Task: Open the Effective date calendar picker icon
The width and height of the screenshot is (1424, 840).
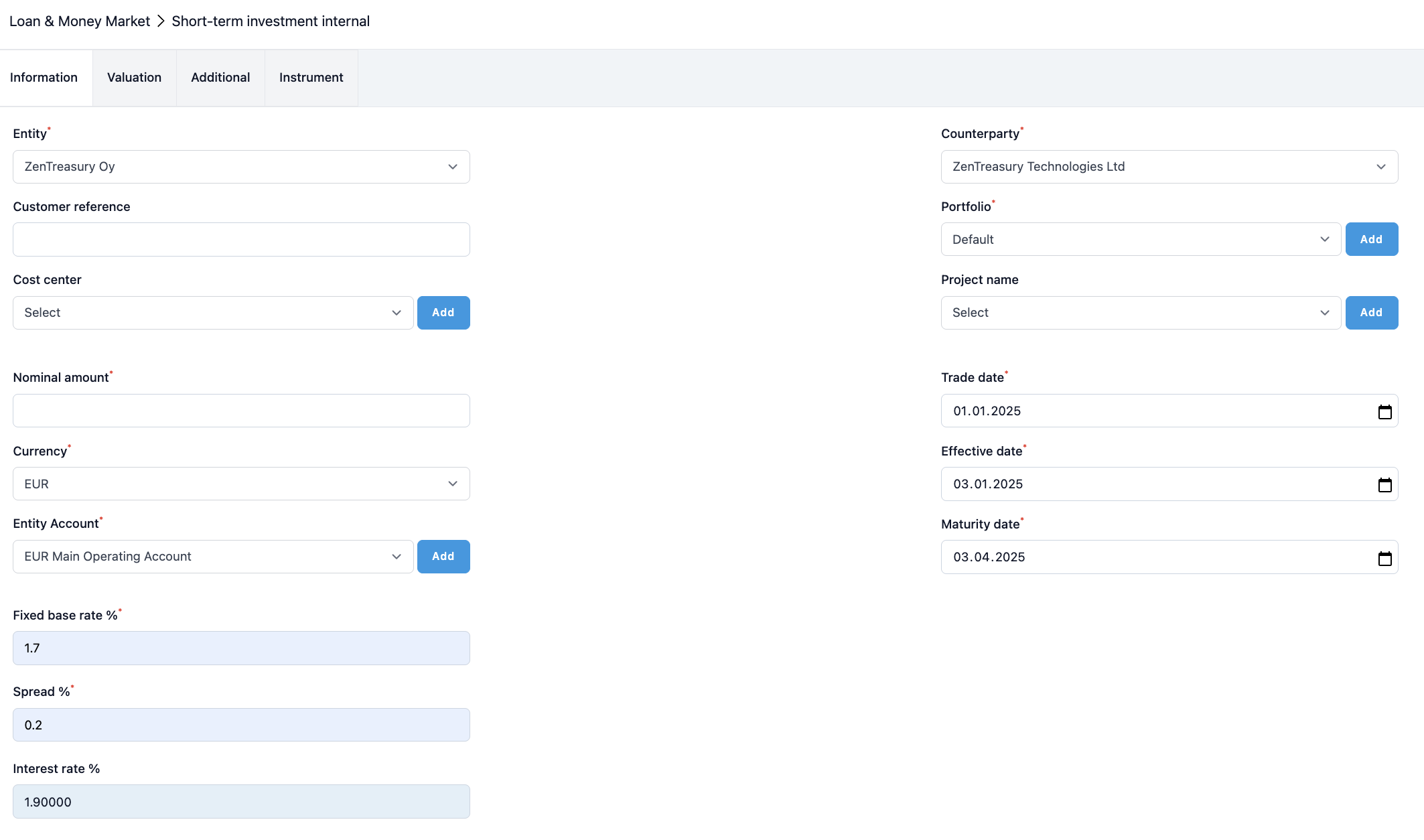Action: pyautogui.click(x=1384, y=484)
